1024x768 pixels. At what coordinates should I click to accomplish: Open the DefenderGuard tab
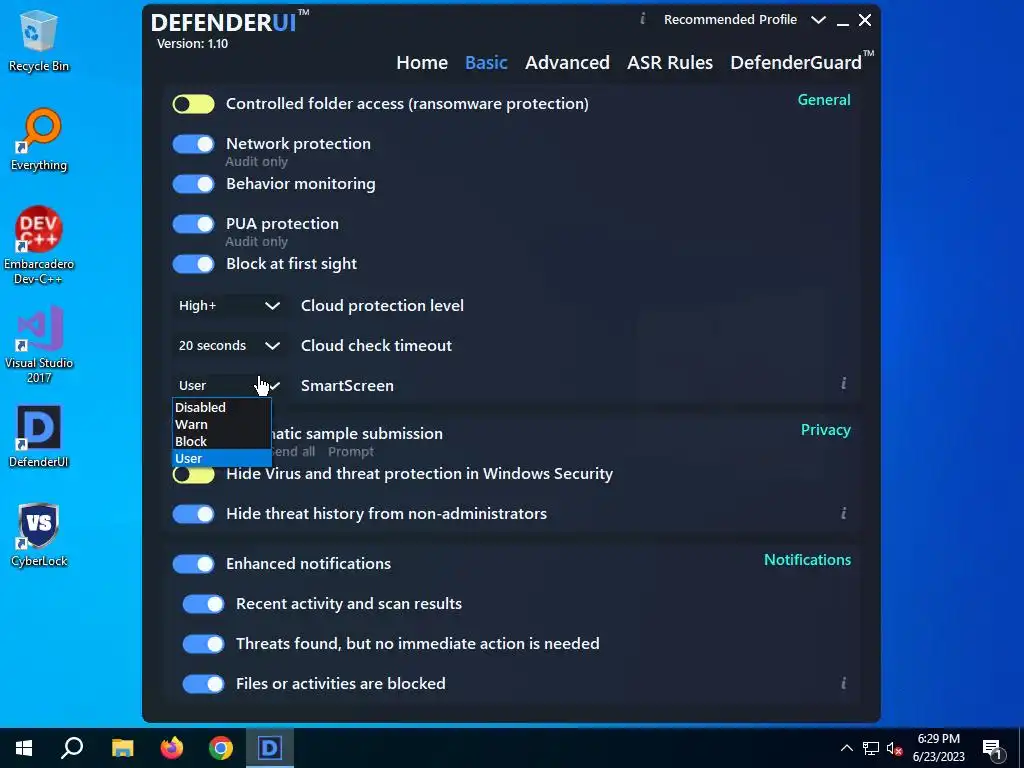click(x=801, y=62)
